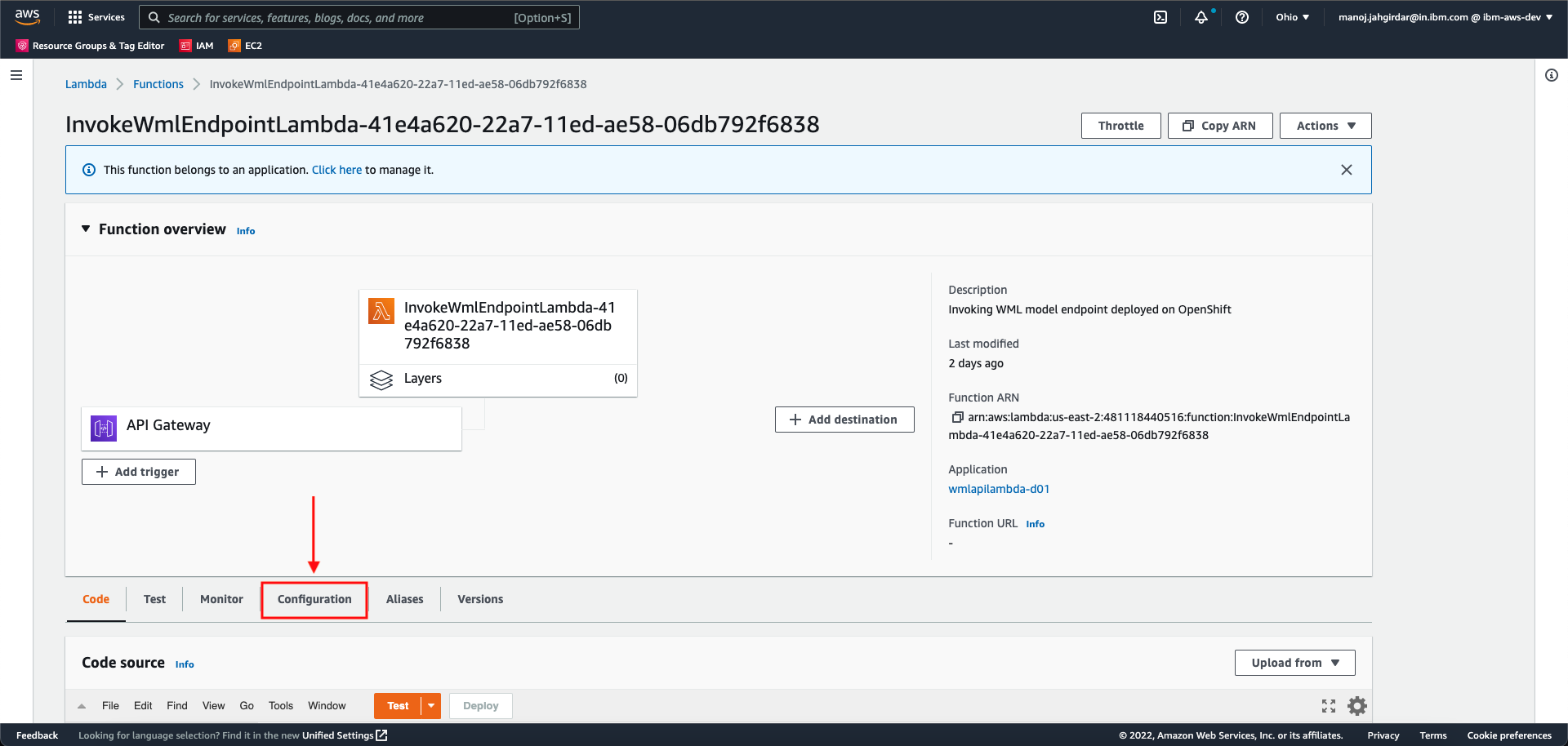Open the Test button dropdown arrow
Viewport: 1568px width, 746px height.
(x=431, y=706)
